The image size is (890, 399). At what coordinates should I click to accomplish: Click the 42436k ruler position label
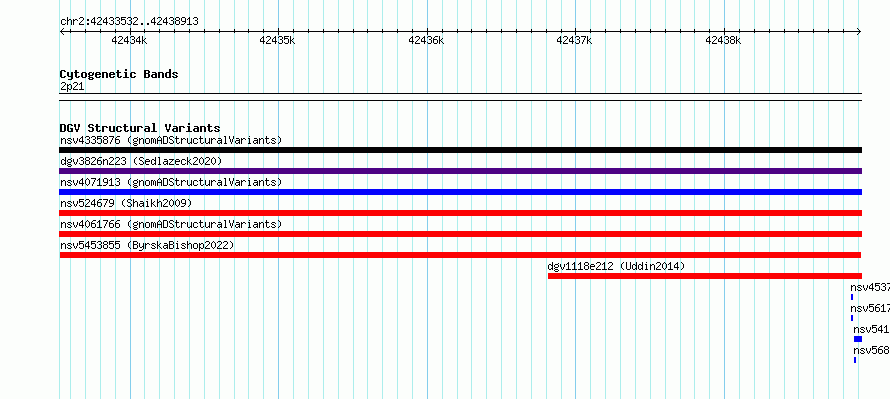426,40
